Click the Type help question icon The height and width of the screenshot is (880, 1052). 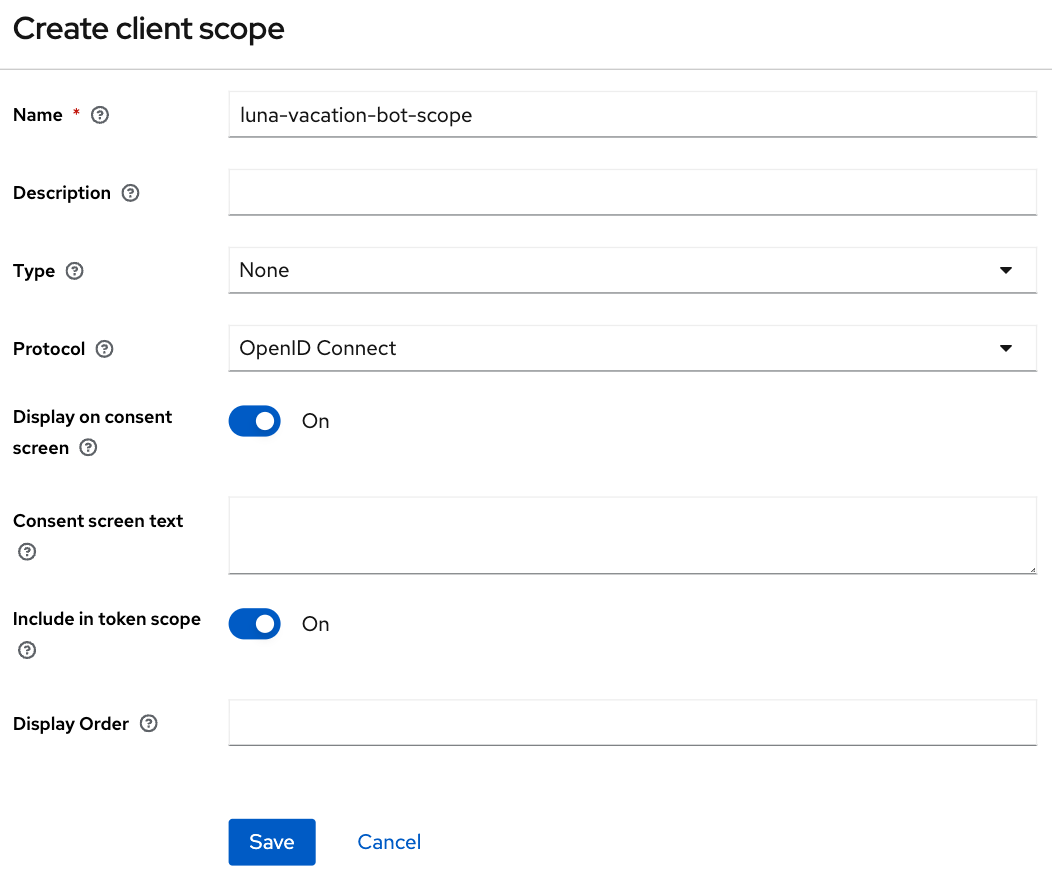click(74, 271)
